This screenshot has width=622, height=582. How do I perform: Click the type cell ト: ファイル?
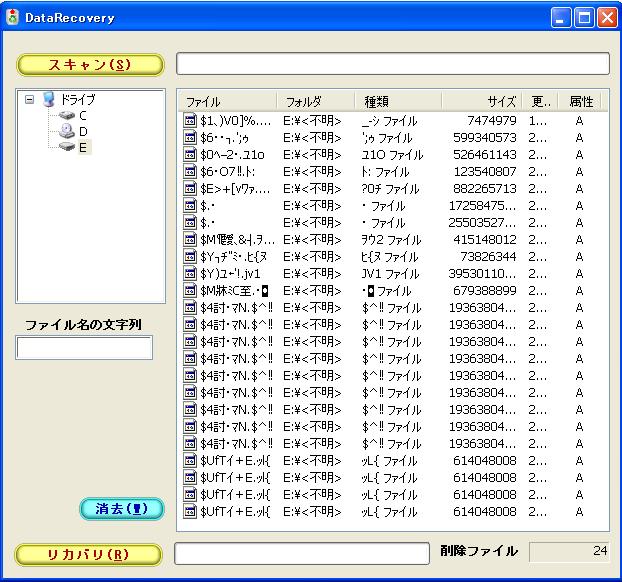(x=385, y=171)
